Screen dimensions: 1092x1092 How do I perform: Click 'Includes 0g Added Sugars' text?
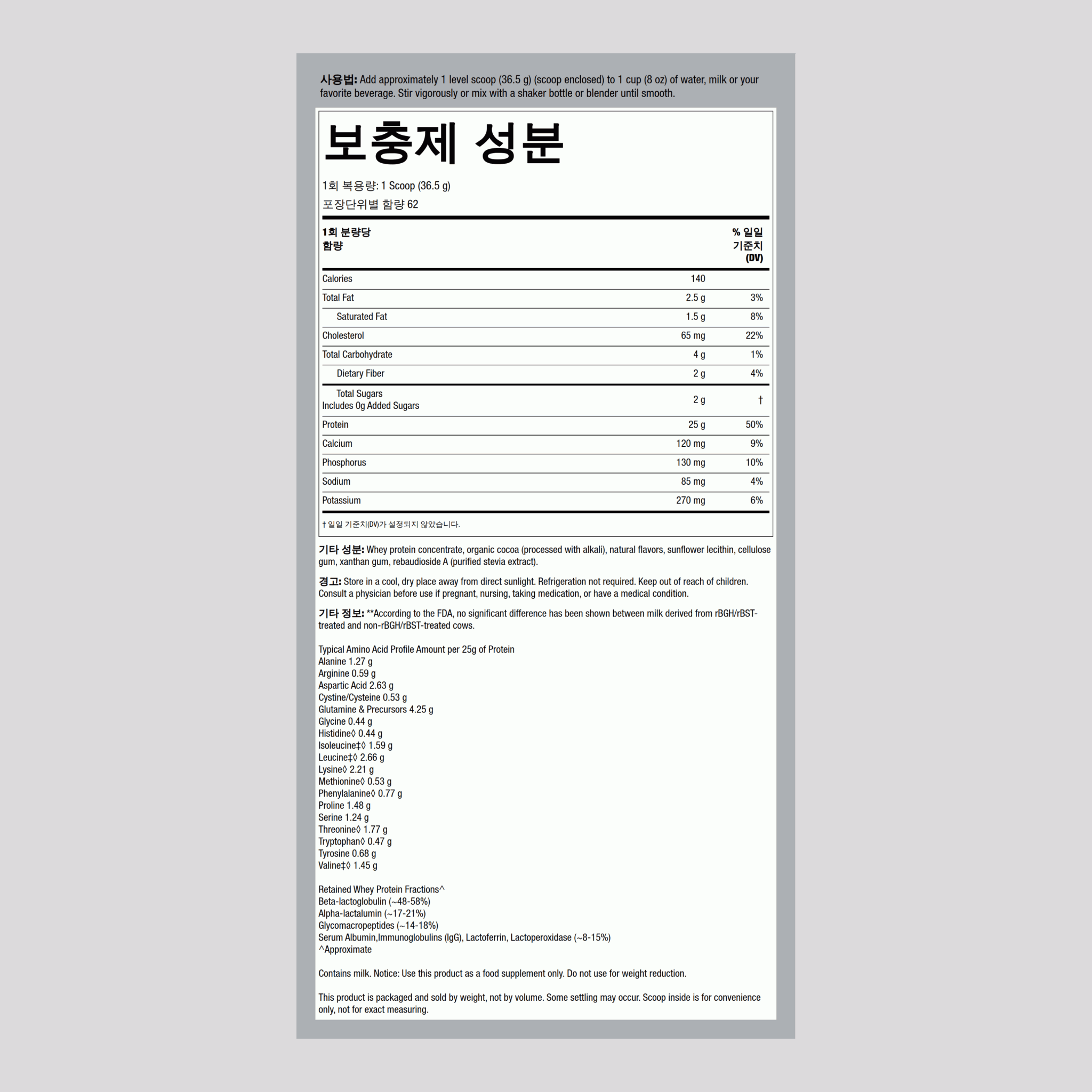click(371, 406)
